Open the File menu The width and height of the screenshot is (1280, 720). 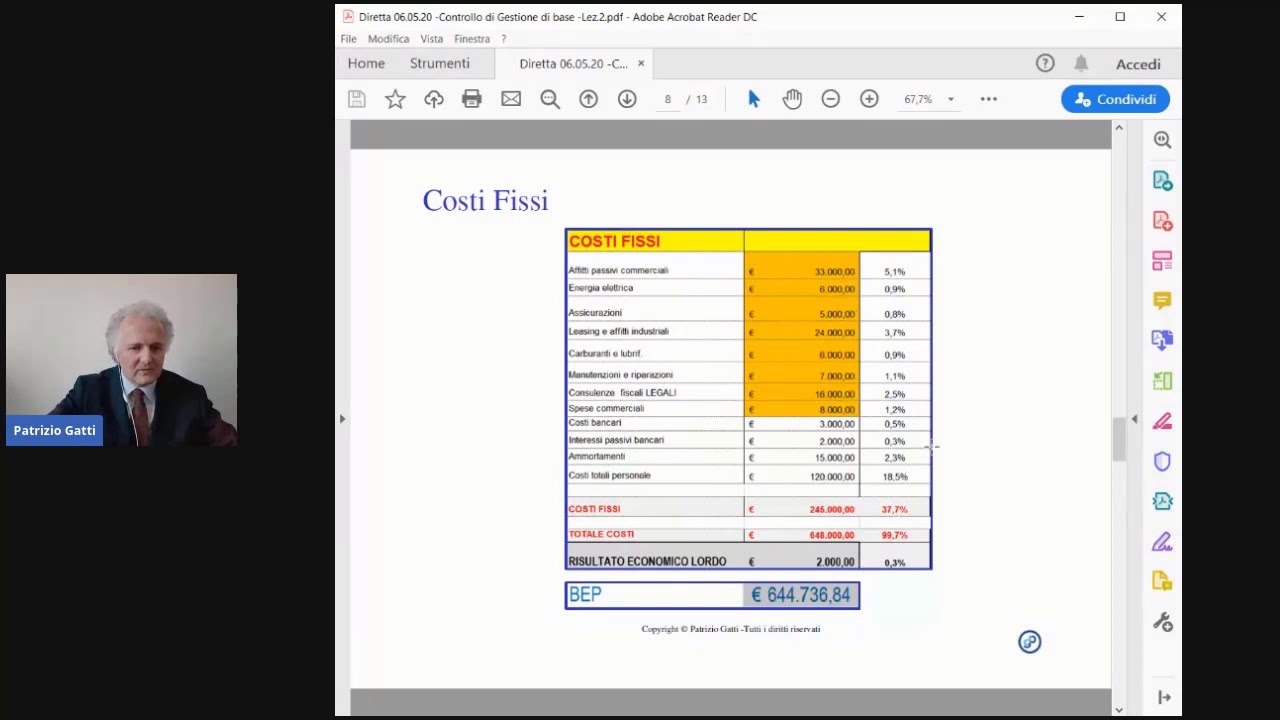tap(348, 39)
